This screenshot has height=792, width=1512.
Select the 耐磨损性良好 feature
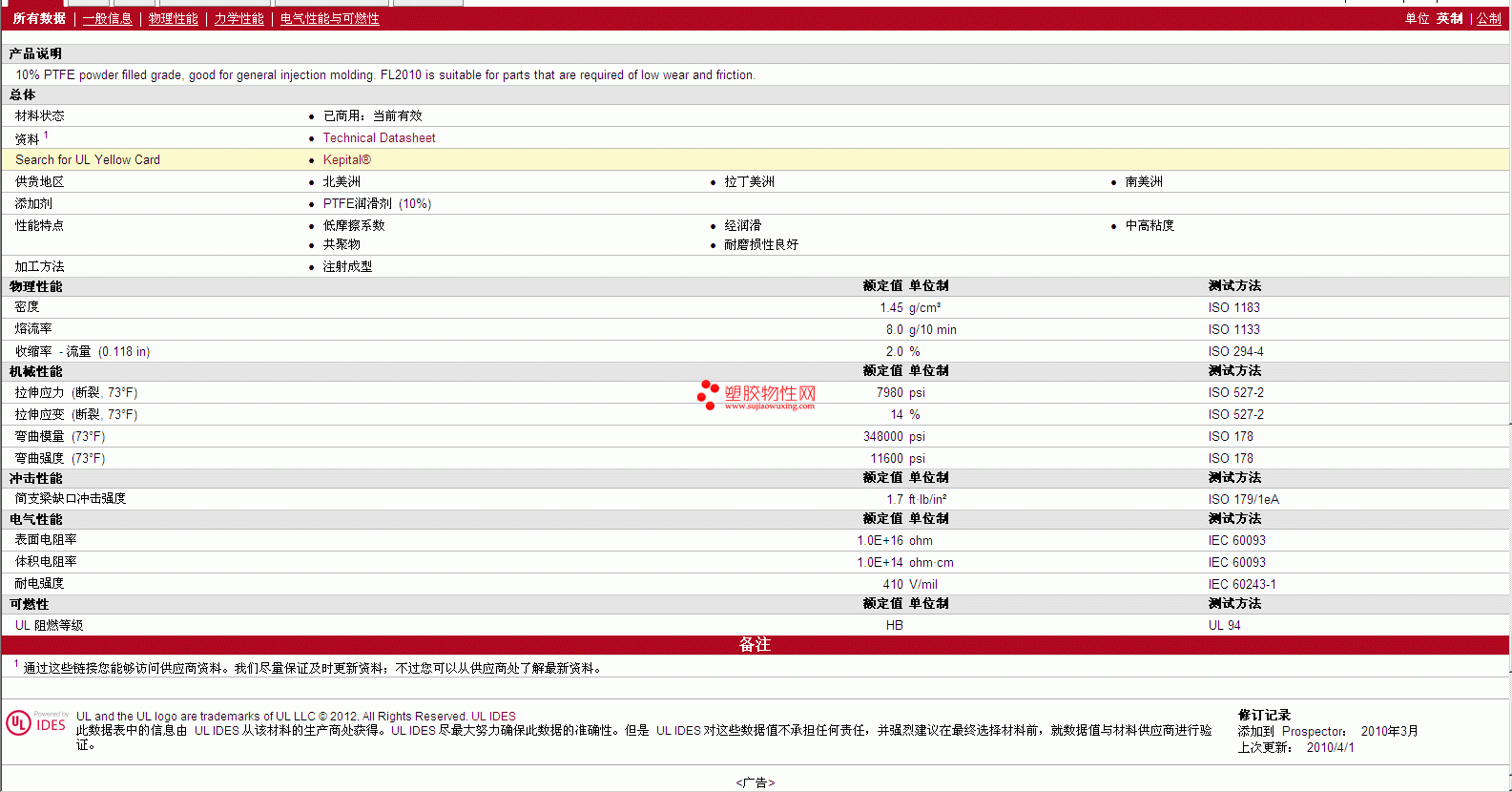click(x=761, y=244)
